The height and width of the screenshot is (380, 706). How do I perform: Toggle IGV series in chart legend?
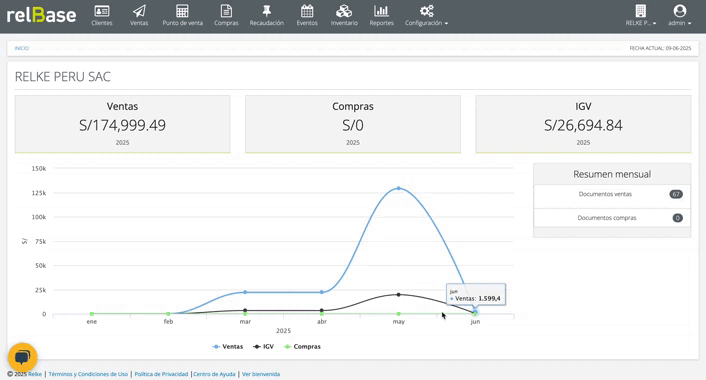pos(263,347)
